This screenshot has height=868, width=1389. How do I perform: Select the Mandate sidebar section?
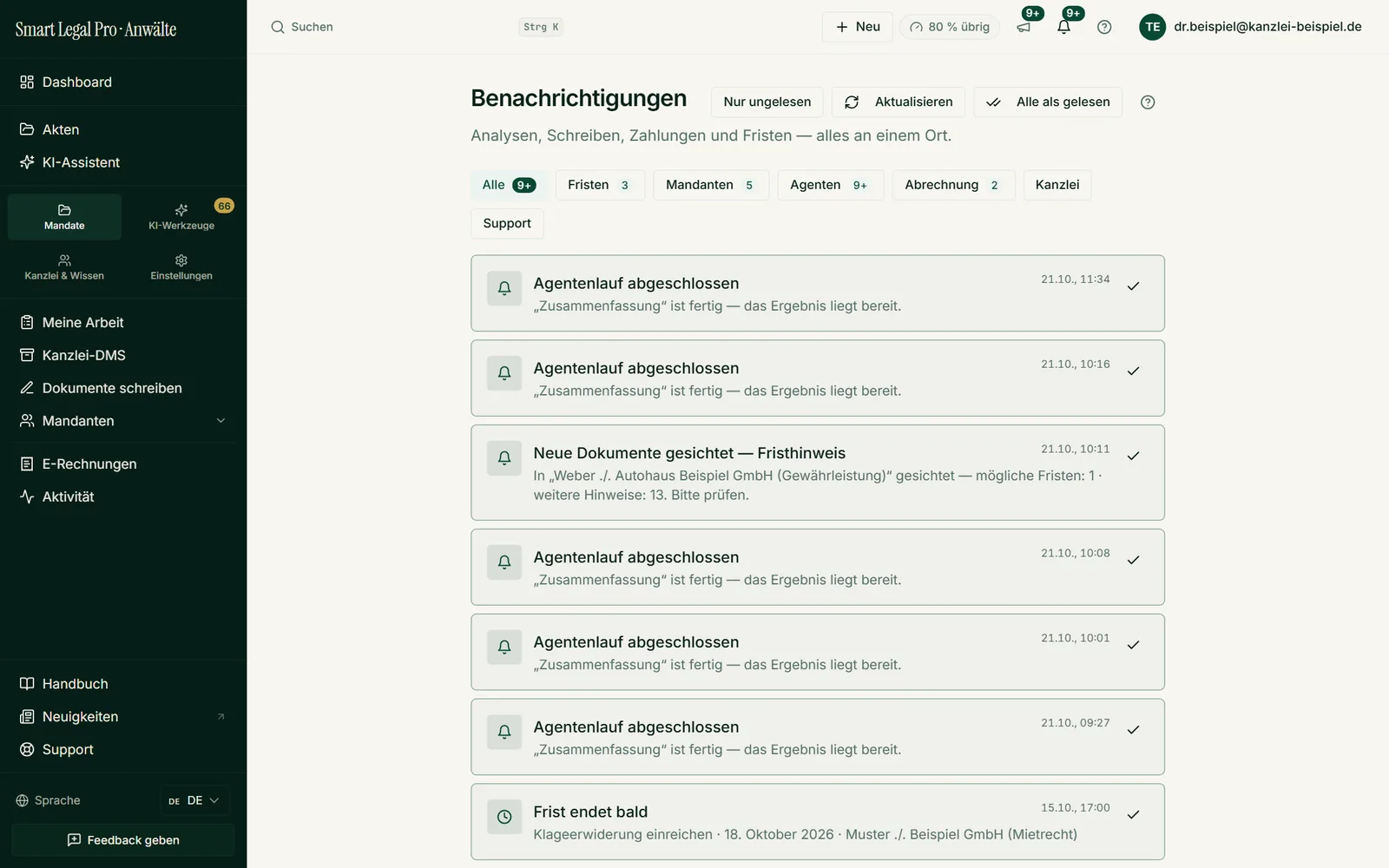pos(64,217)
